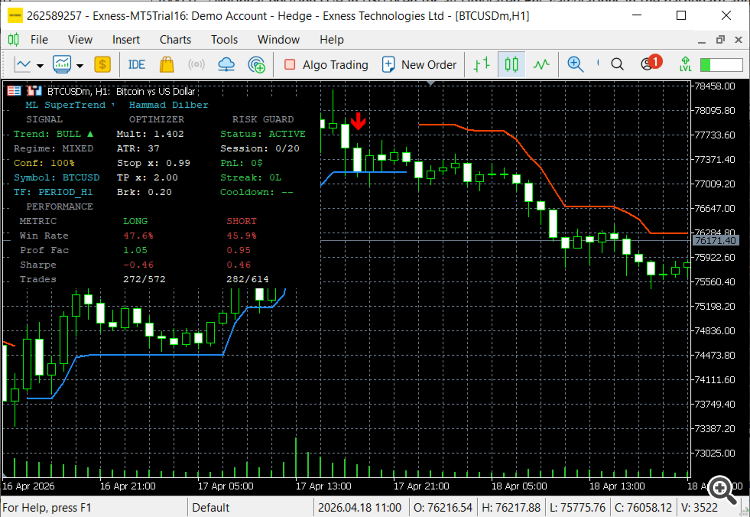750x517 pixels.
Task: Click the LONG win rate 47.6%
Action: click(x=138, y=235)
